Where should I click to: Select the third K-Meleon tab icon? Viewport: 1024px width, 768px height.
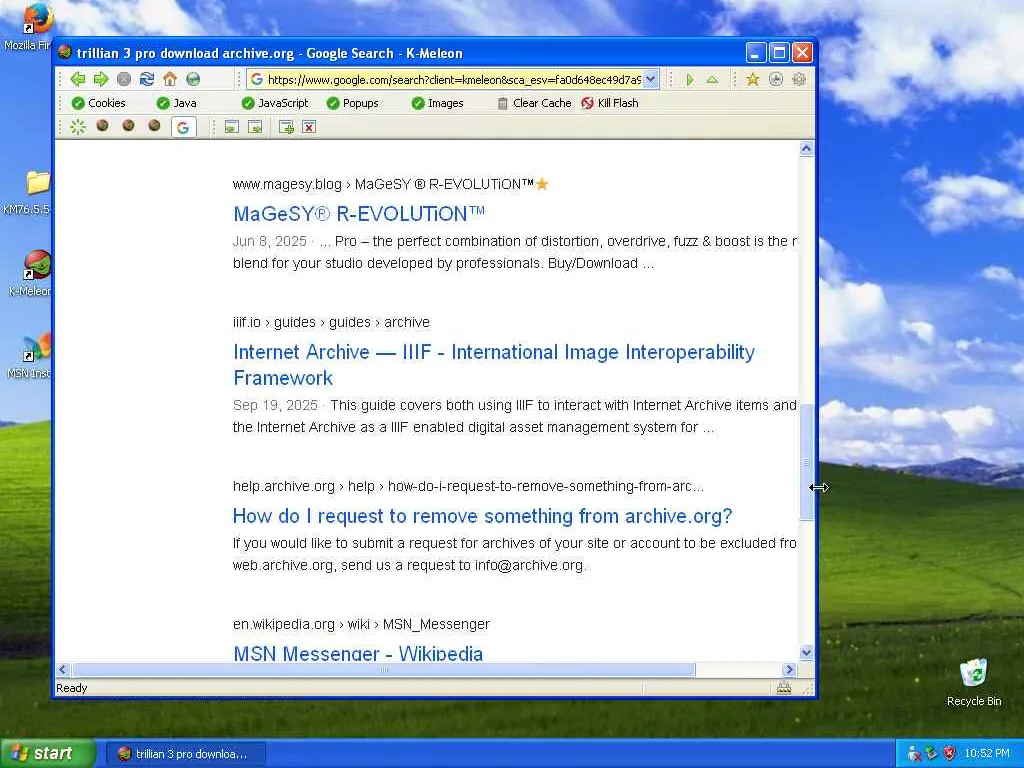(x=154, y=125)
